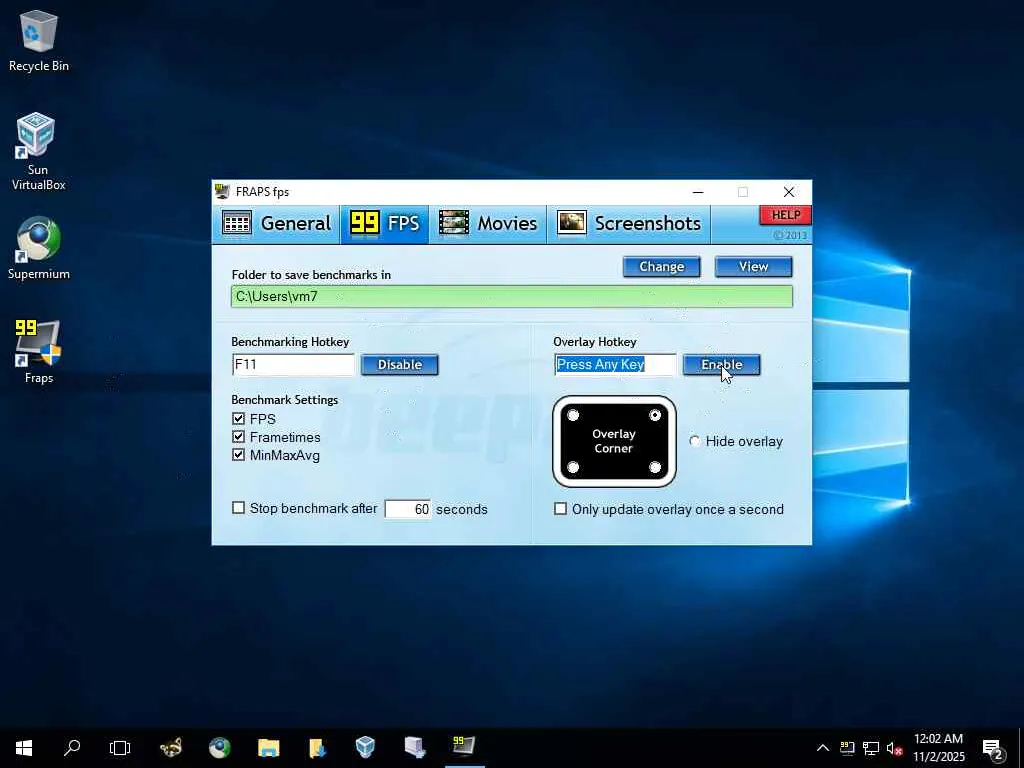
Task: Click Change for the benchmarks folder
Action: point(662,266)
